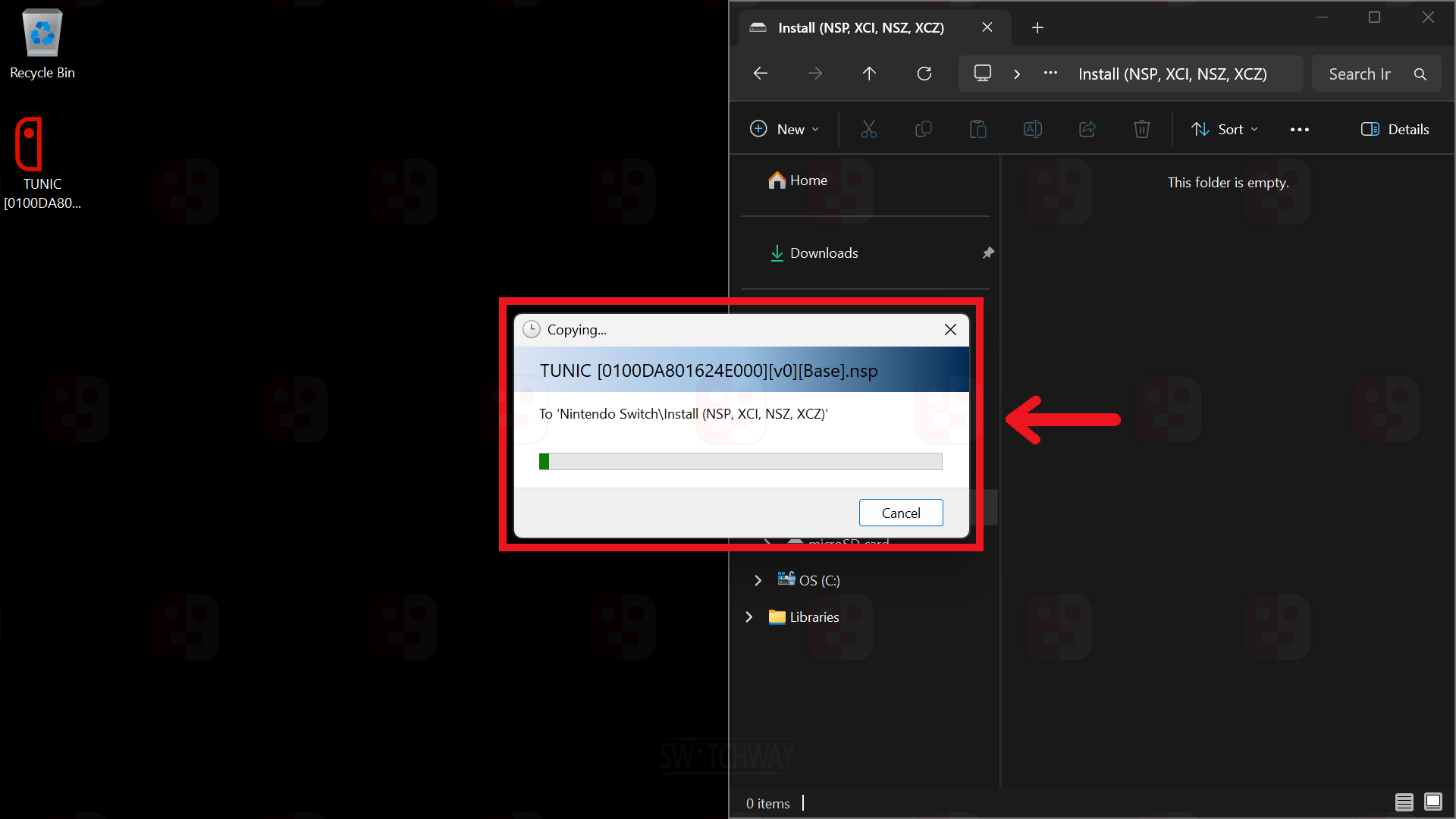Click the Copy icon in toolbar
This screenshot has width=1456, height=819.
pos(923,130)
